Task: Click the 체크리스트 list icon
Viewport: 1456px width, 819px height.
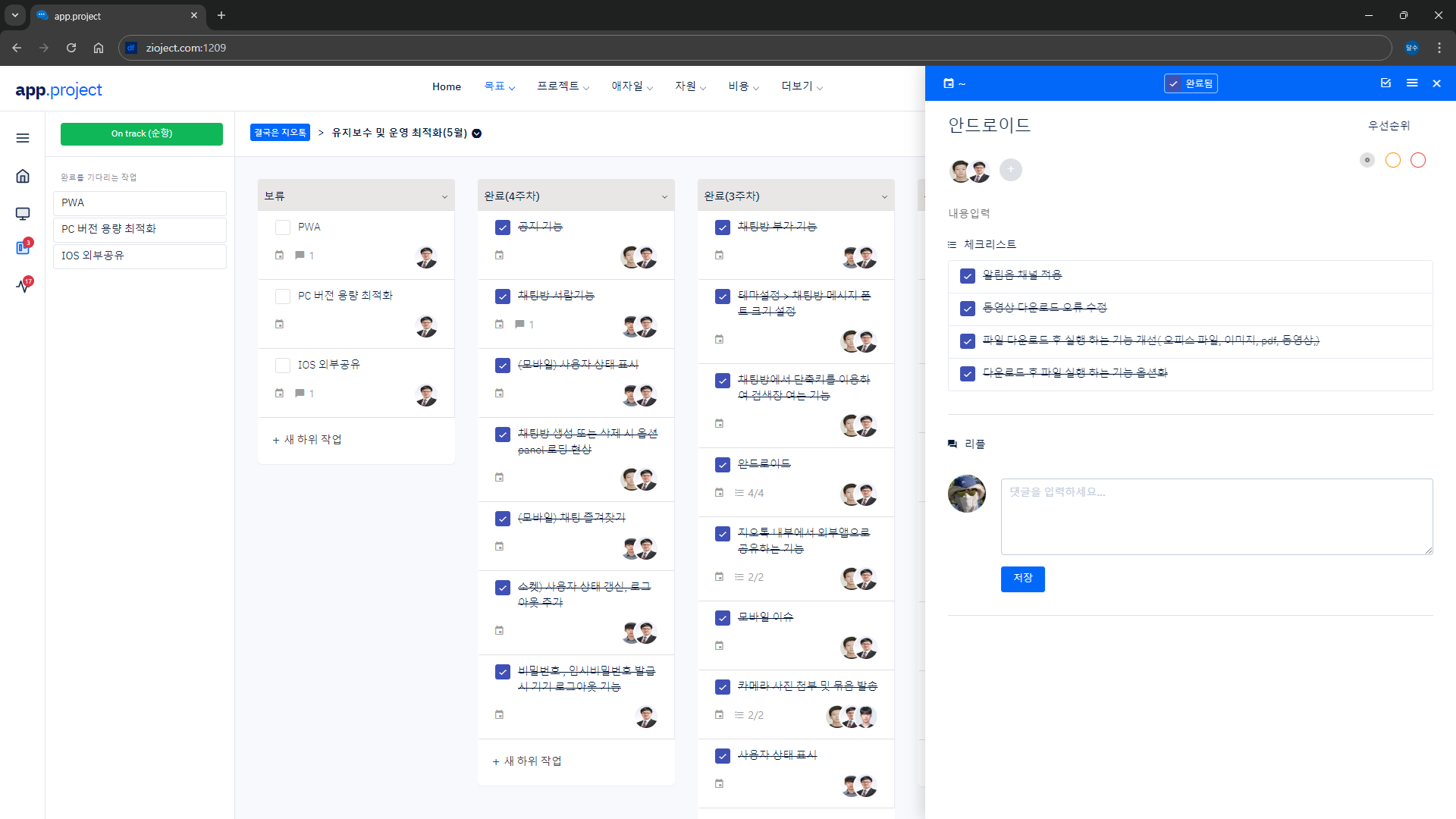Action: pyautogui.click(x=952, y=245)
